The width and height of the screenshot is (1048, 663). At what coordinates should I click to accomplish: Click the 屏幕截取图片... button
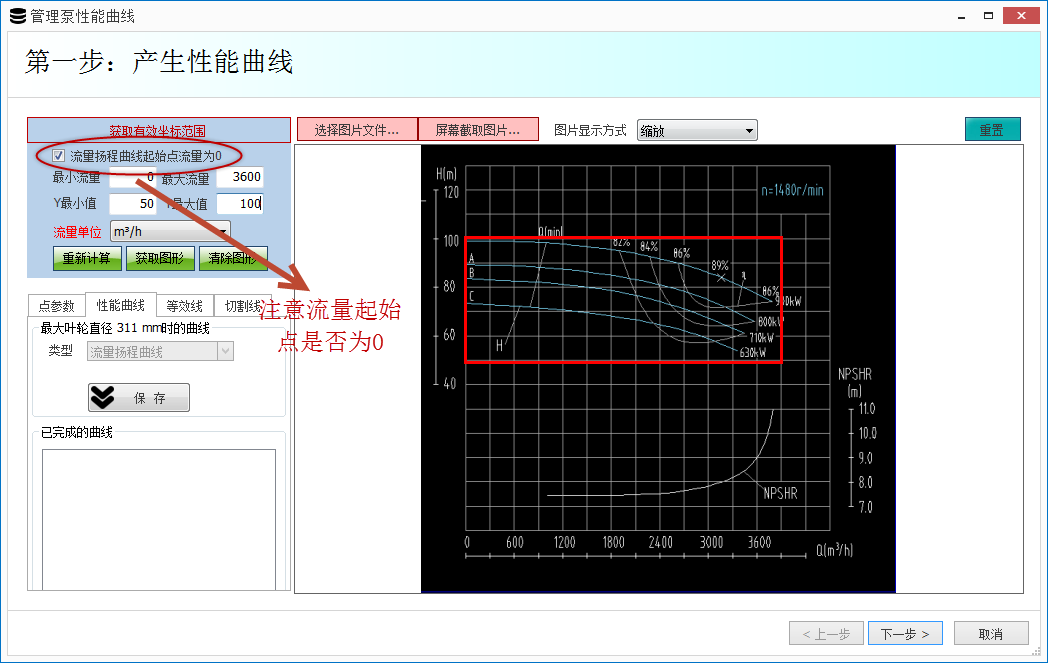pyautogui.click(x=478, y=130)
